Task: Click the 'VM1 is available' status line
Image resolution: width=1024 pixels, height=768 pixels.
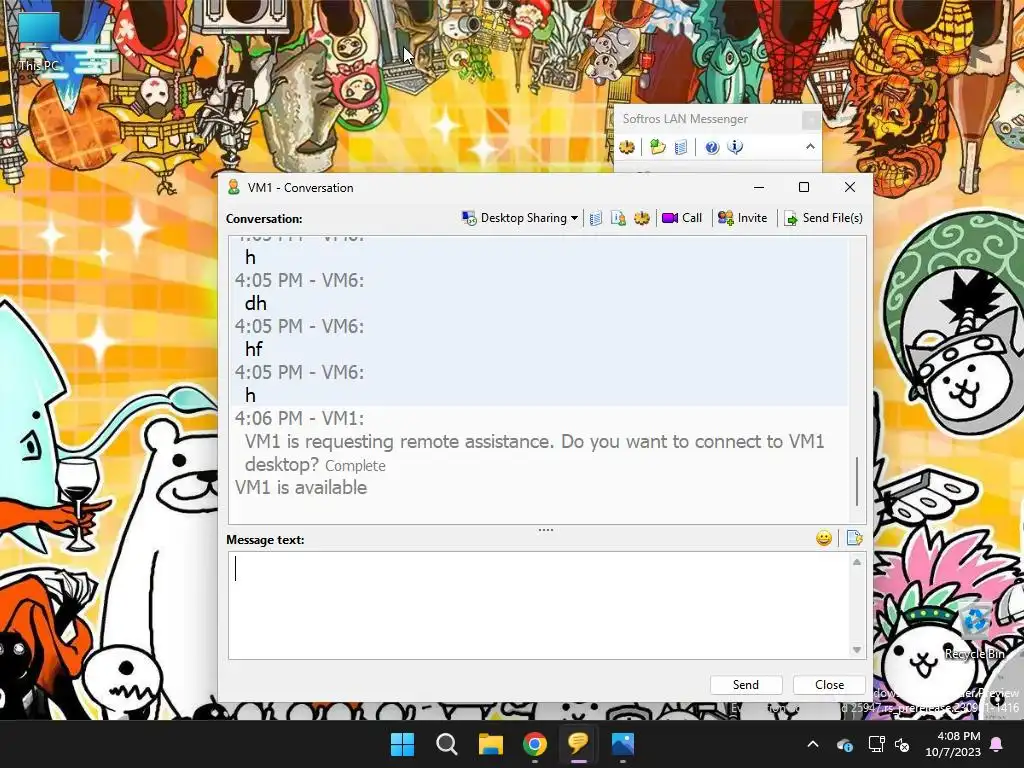Action: click(301, 488)
